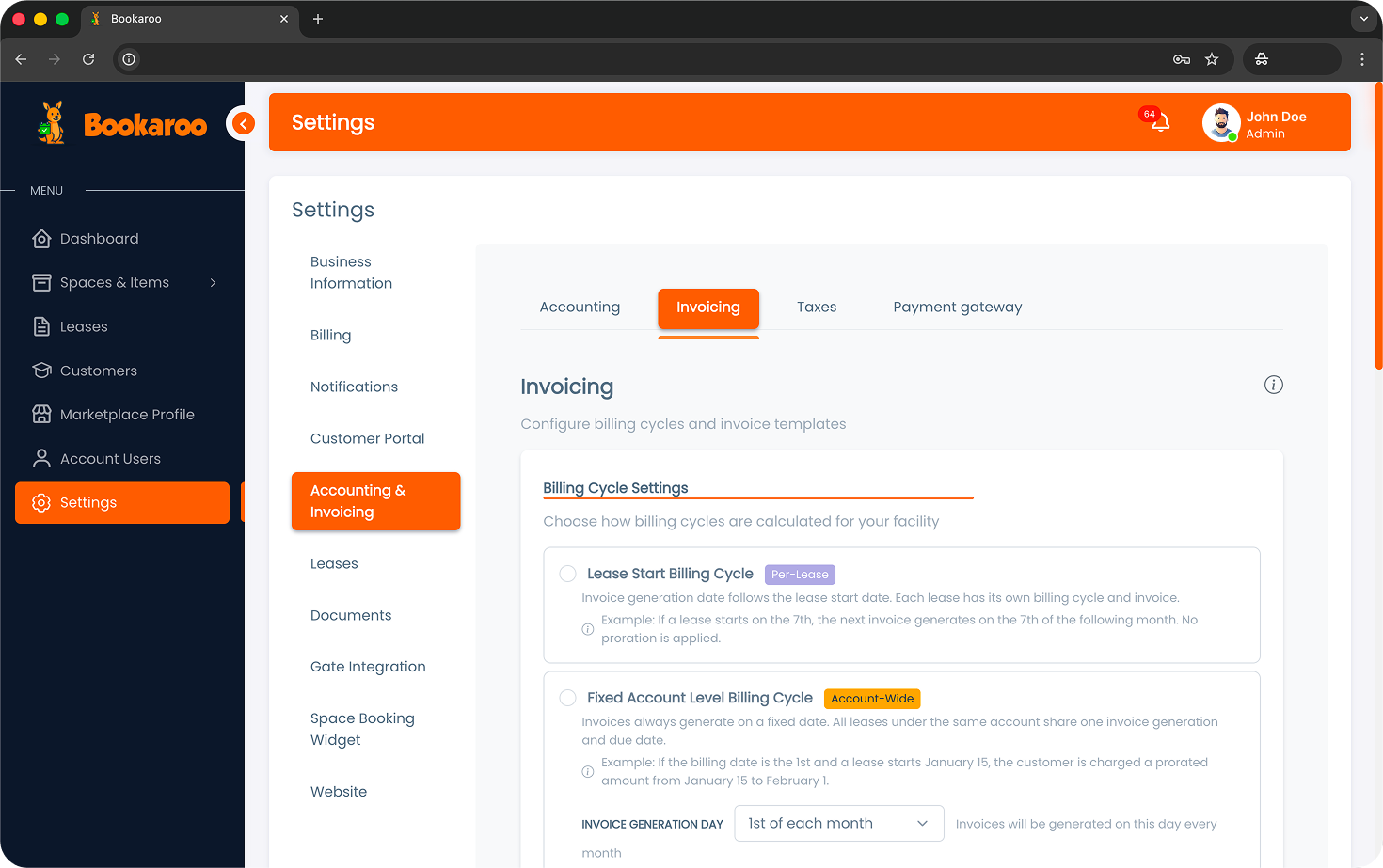Switch to the Taxes tab

(x=816, y=308)
